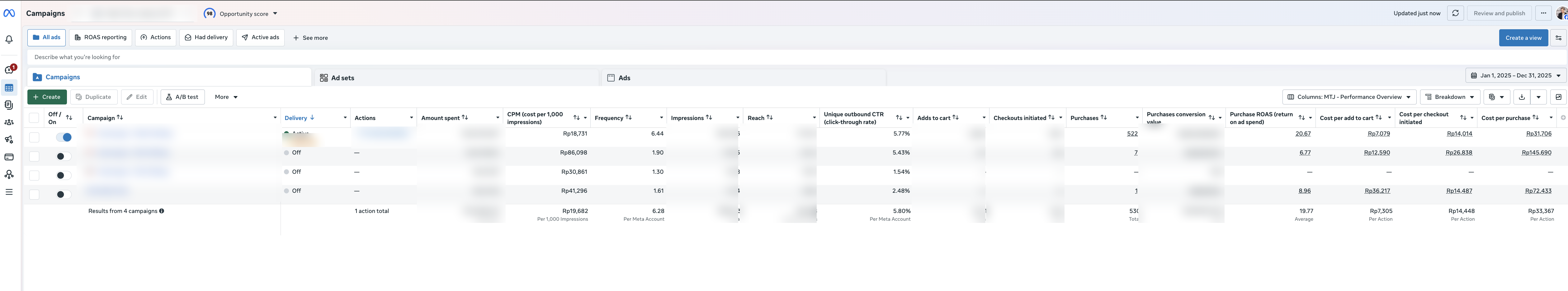This screenshot has width=1568, height=291.
Task: Open the Delivery column header dropdown arrow
Action: (345, 118)
